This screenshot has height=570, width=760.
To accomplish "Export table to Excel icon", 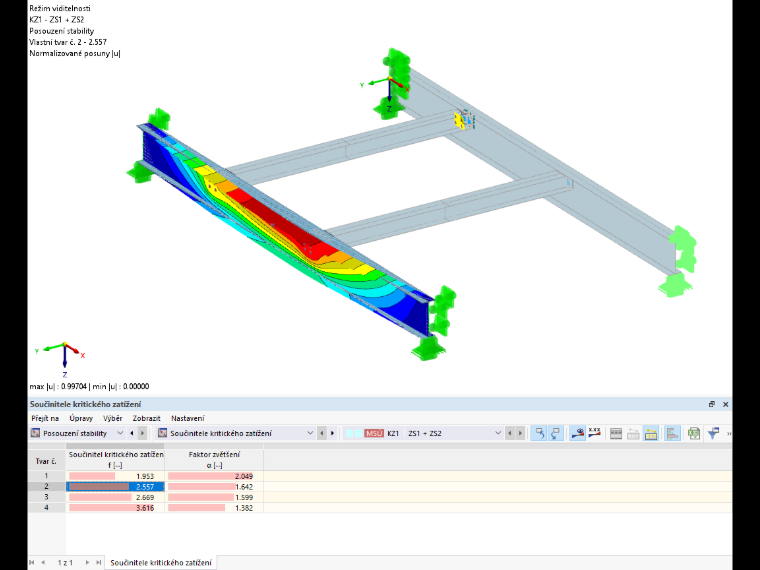I will 694,433.
